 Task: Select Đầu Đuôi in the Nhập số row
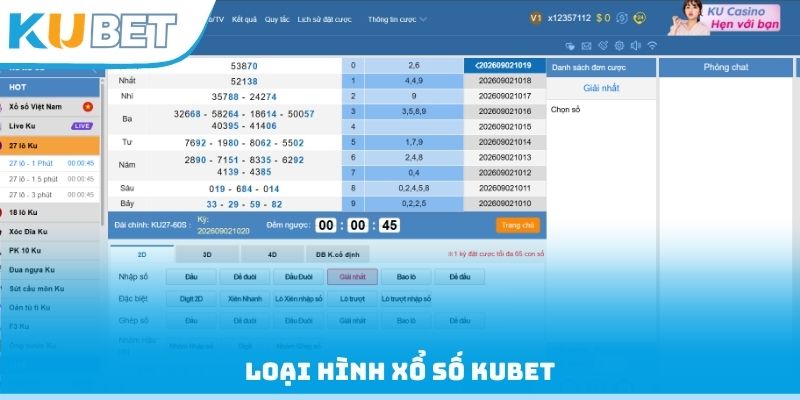coord(298,277)
